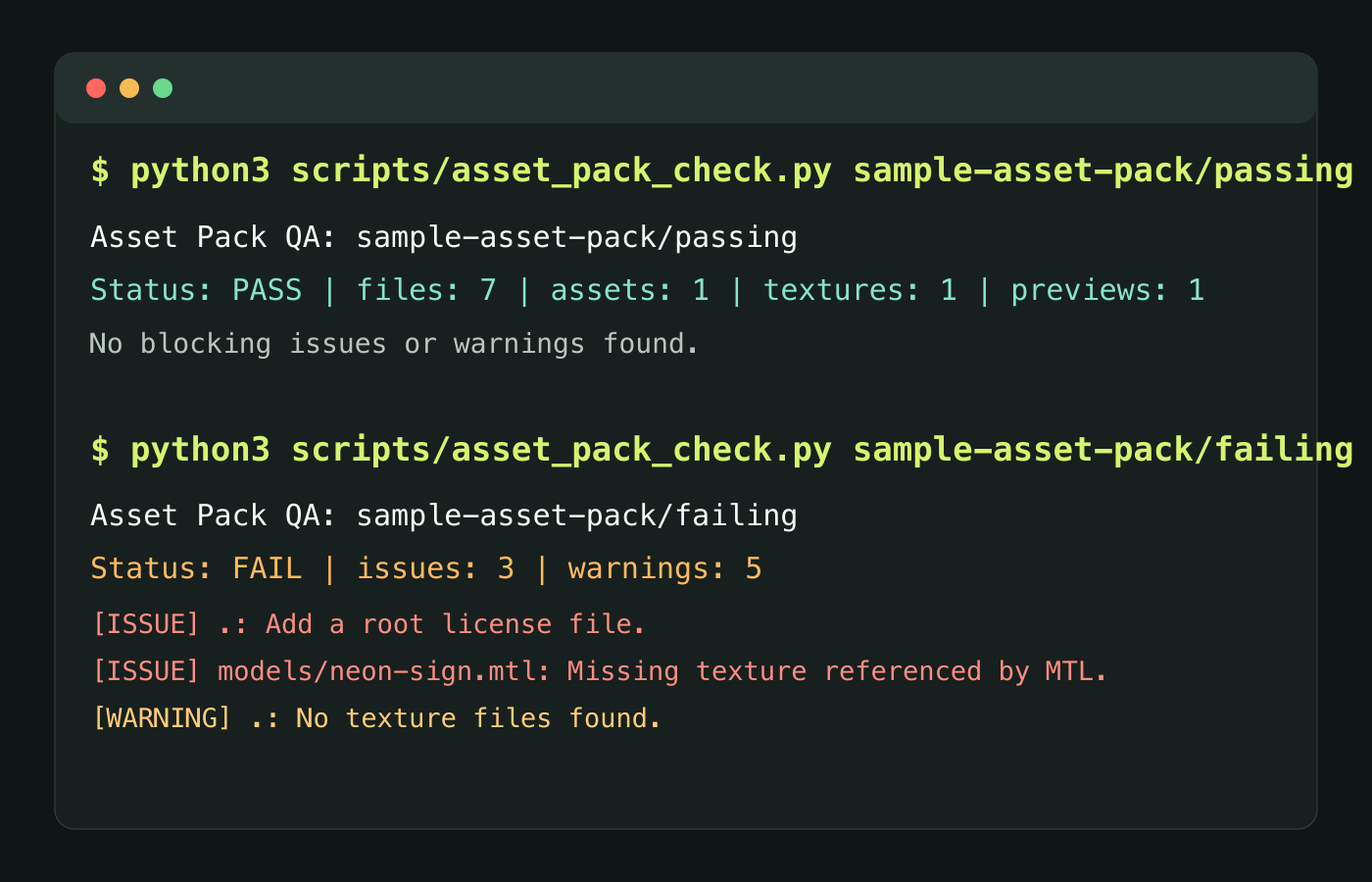Click '[ISSUE] .: Add a root license file.'

tap(368, 624)
